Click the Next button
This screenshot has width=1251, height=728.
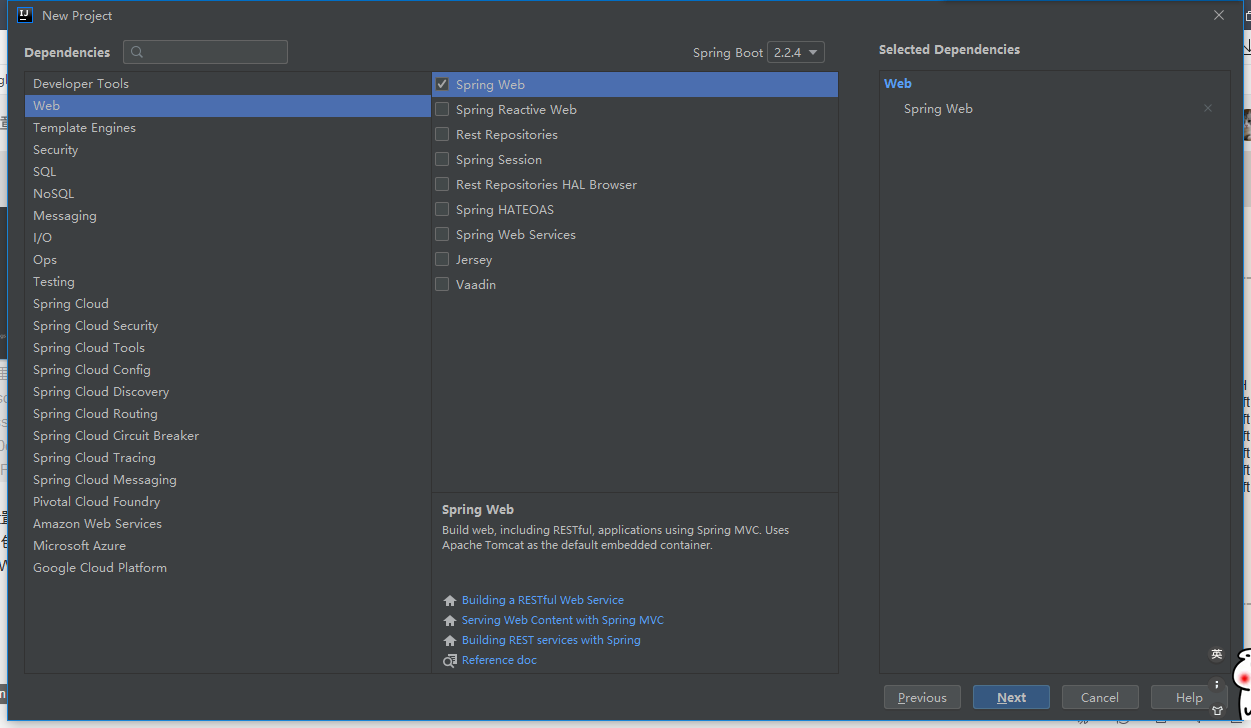point(1011,697)
